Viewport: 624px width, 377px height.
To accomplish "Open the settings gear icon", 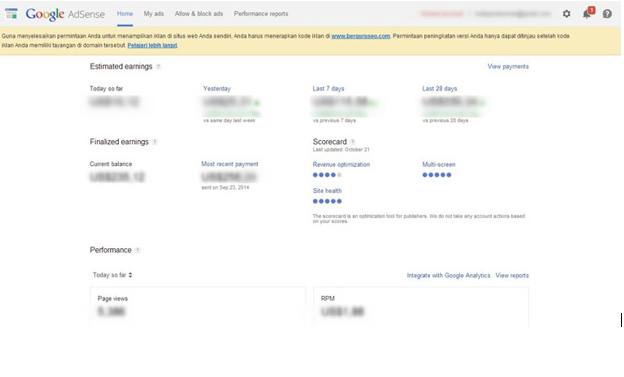I will pos(566,14).
